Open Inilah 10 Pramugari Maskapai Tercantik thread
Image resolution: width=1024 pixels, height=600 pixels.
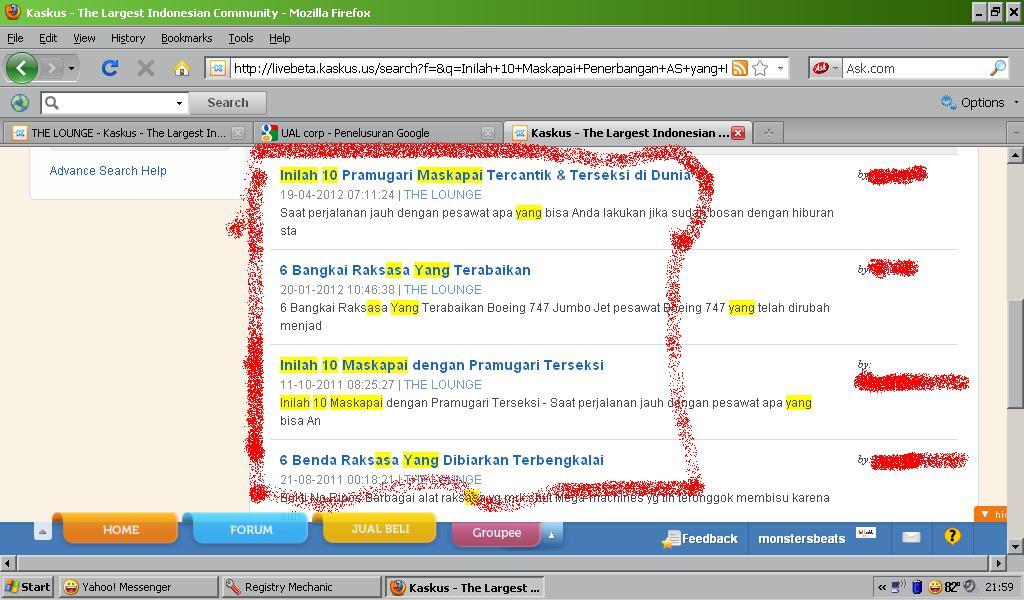[485, 175]
